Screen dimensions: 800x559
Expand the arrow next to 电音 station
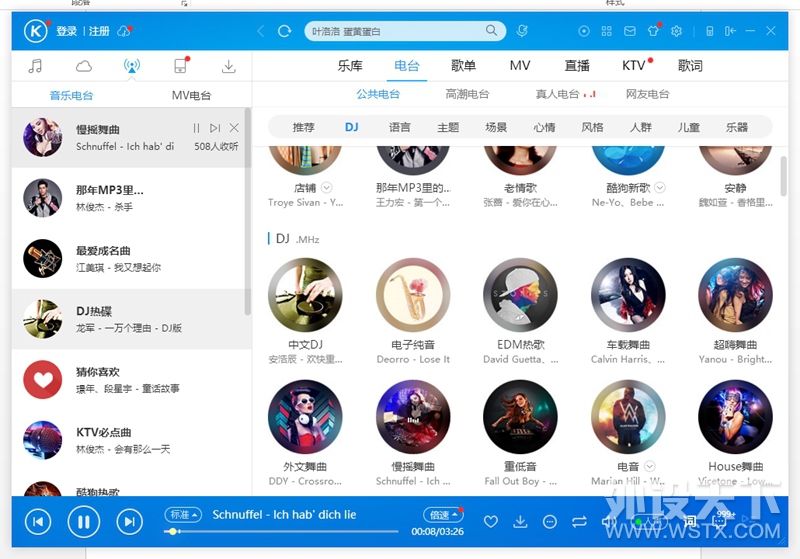click(x=649, y=466)
